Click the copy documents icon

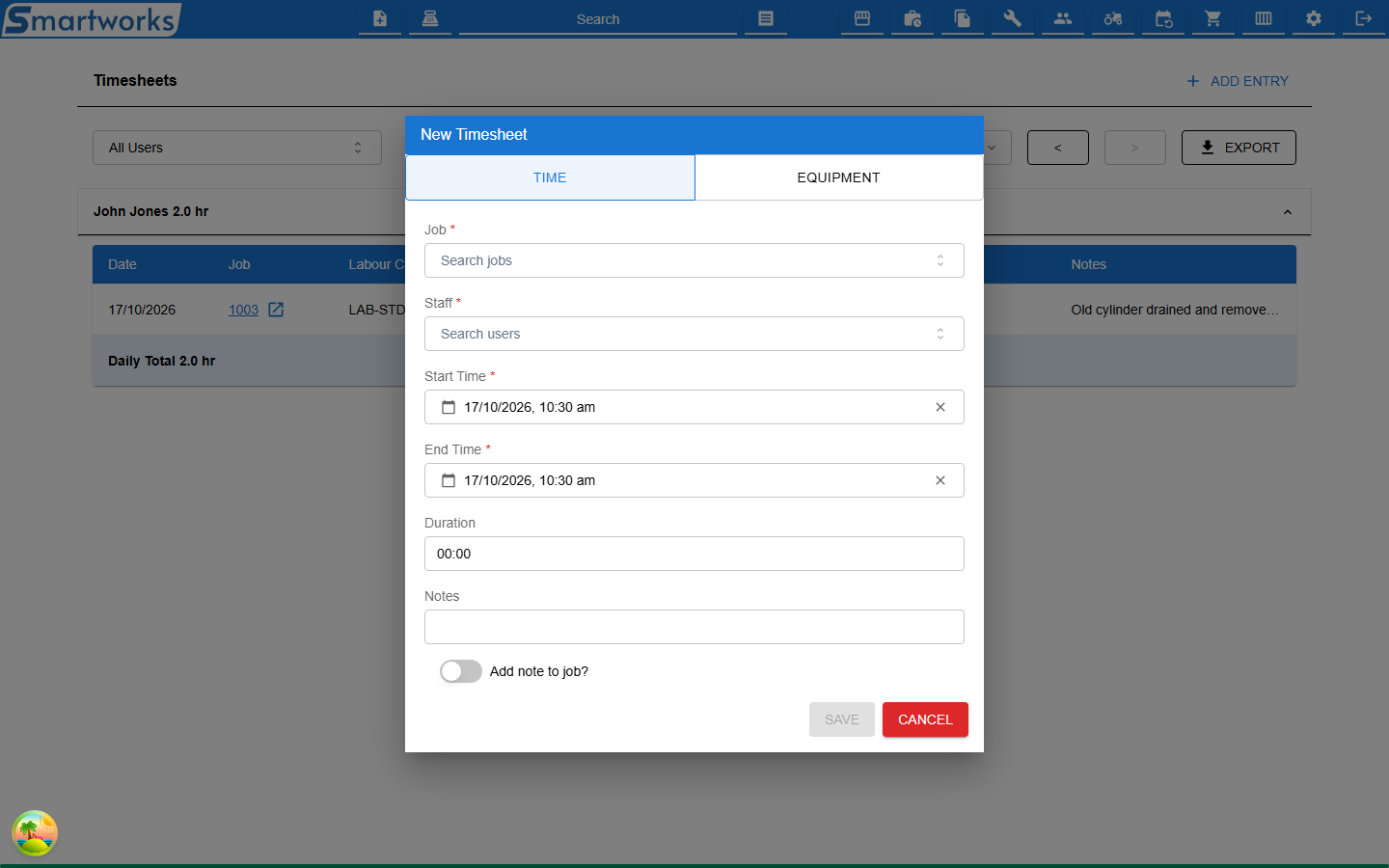click(963, 18)
